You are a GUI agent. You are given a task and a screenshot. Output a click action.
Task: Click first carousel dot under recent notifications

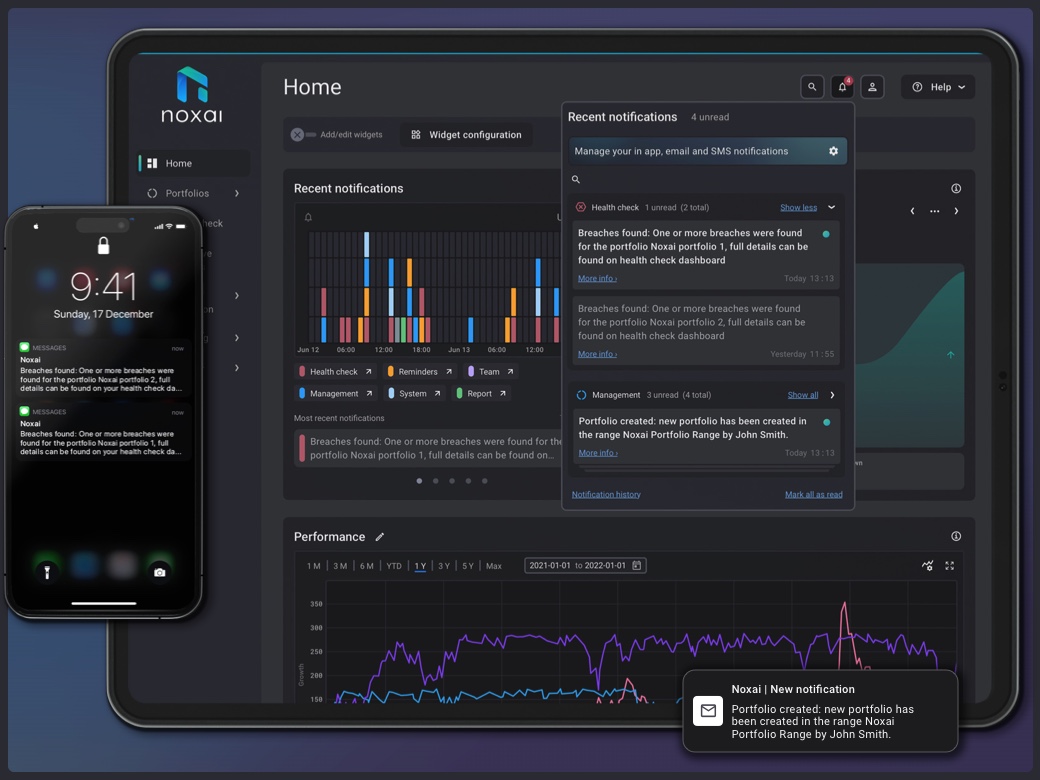pos(419,481)
